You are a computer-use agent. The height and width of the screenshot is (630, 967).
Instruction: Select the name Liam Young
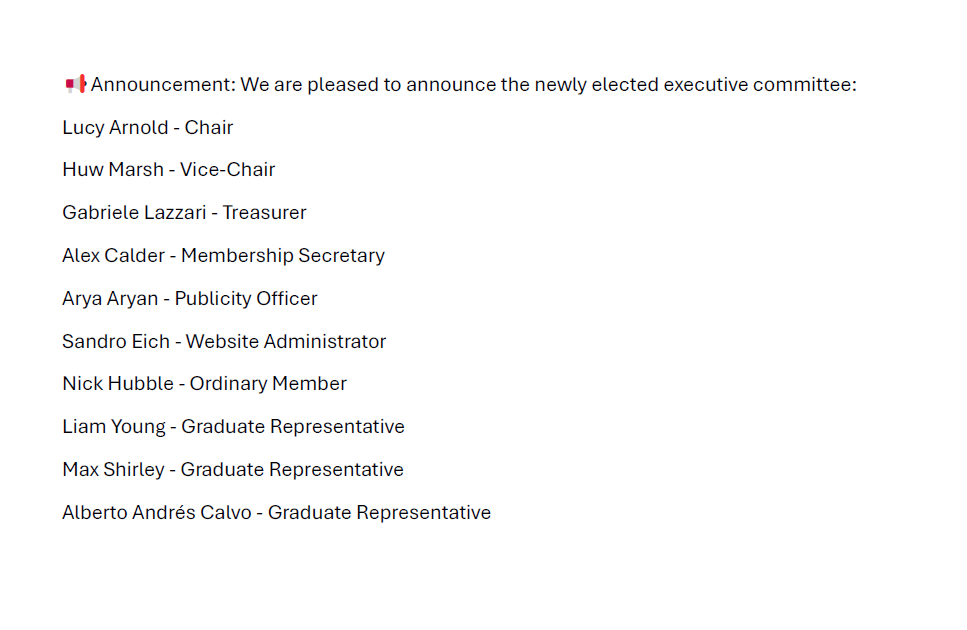click(113, 427)
